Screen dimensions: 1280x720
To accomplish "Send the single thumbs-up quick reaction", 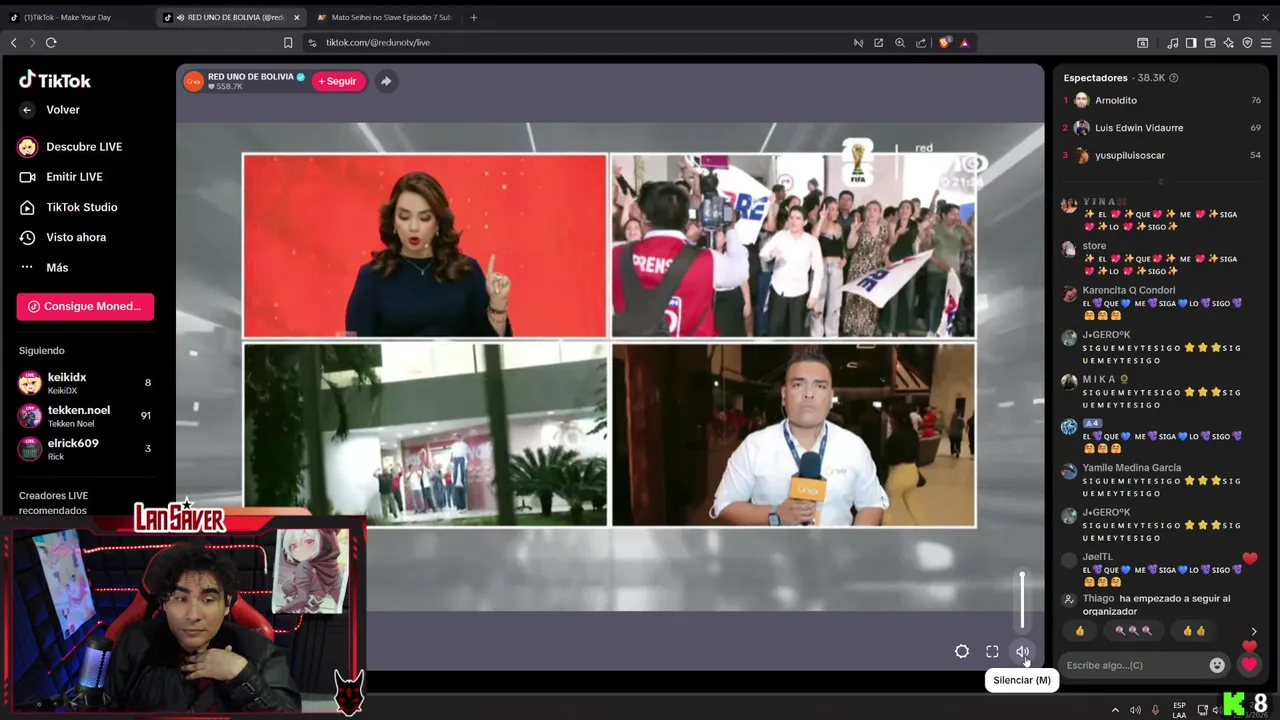I will [x=1080, y=631].
